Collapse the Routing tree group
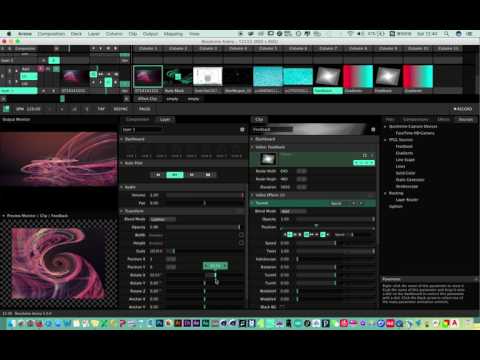480x360 pixels. click(x=385, y=193)
